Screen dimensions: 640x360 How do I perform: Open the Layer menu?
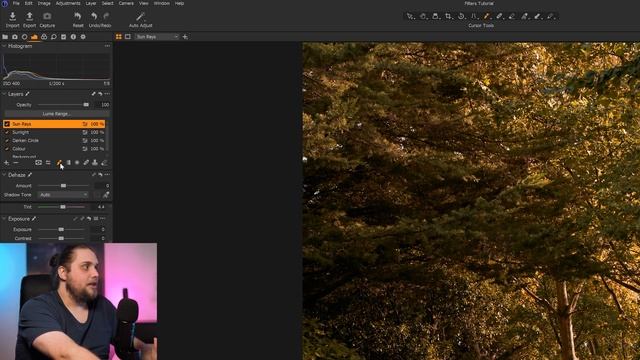91,3
